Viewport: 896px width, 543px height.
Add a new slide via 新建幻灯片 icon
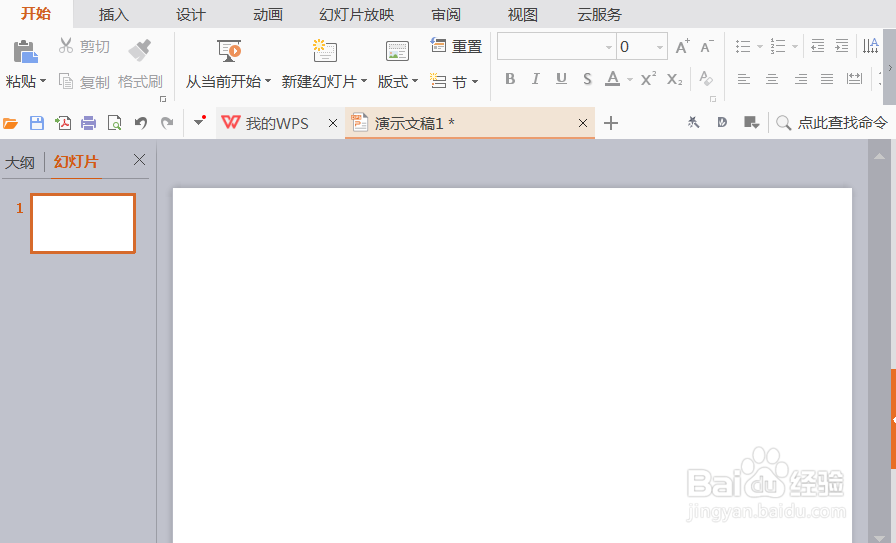pyautogui.click(x=325, y=51)
